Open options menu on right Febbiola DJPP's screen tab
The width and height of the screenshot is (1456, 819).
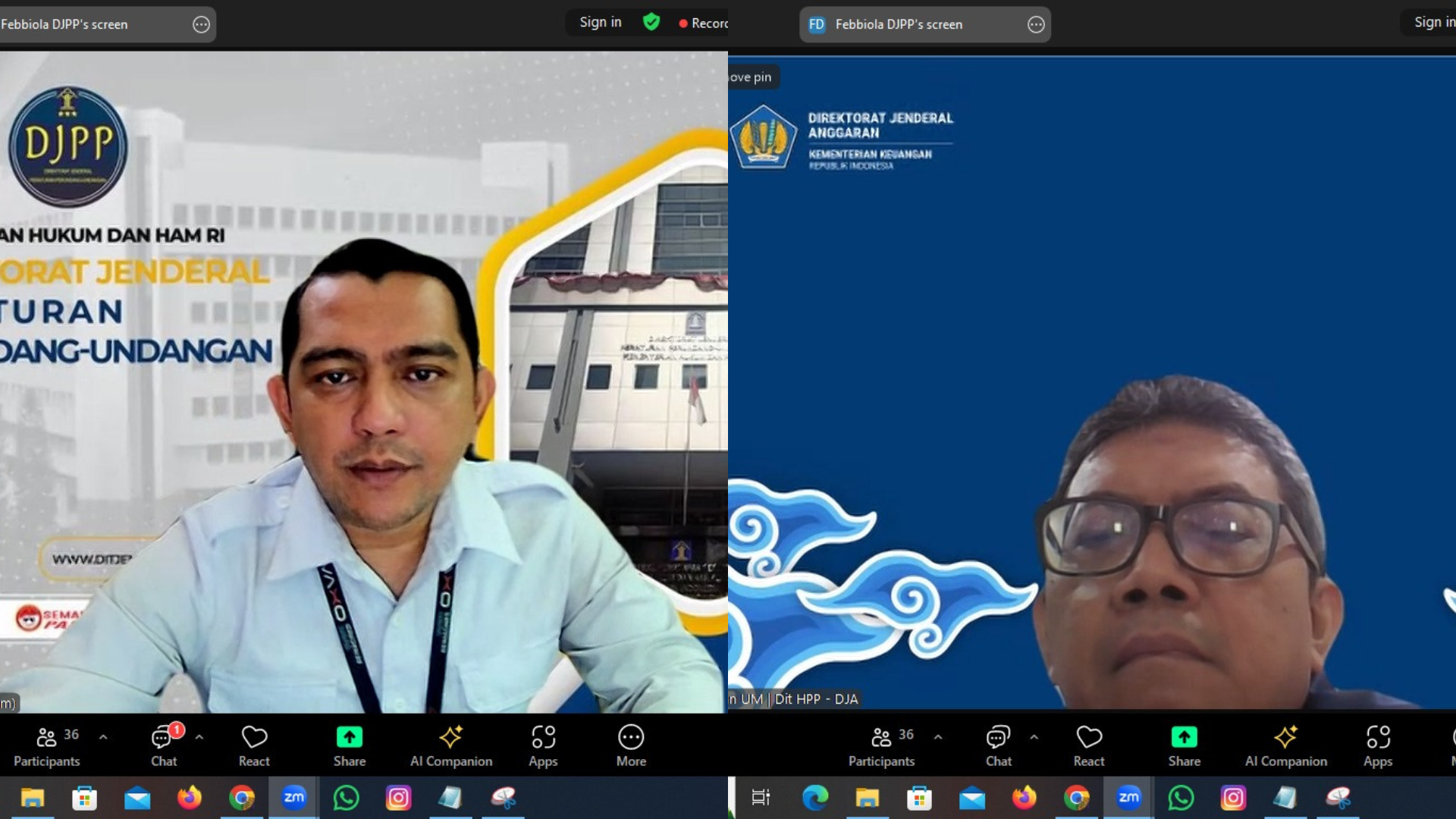tap(1036, 24)
